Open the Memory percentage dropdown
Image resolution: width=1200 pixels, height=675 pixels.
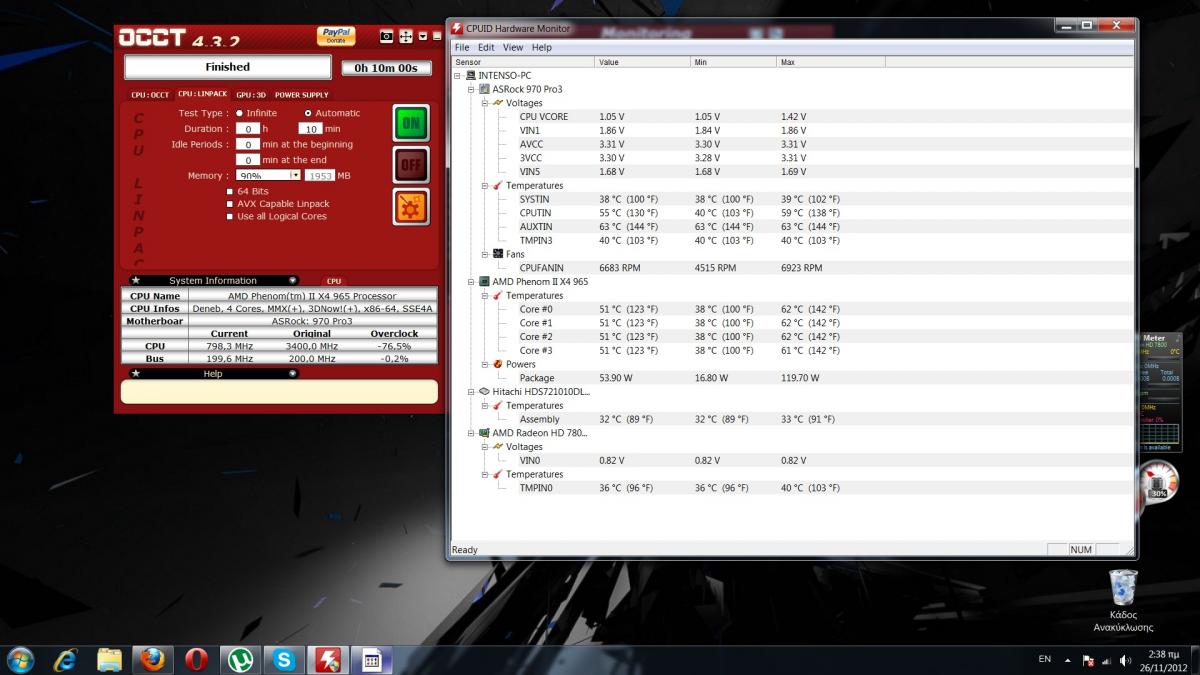point(295,175)
